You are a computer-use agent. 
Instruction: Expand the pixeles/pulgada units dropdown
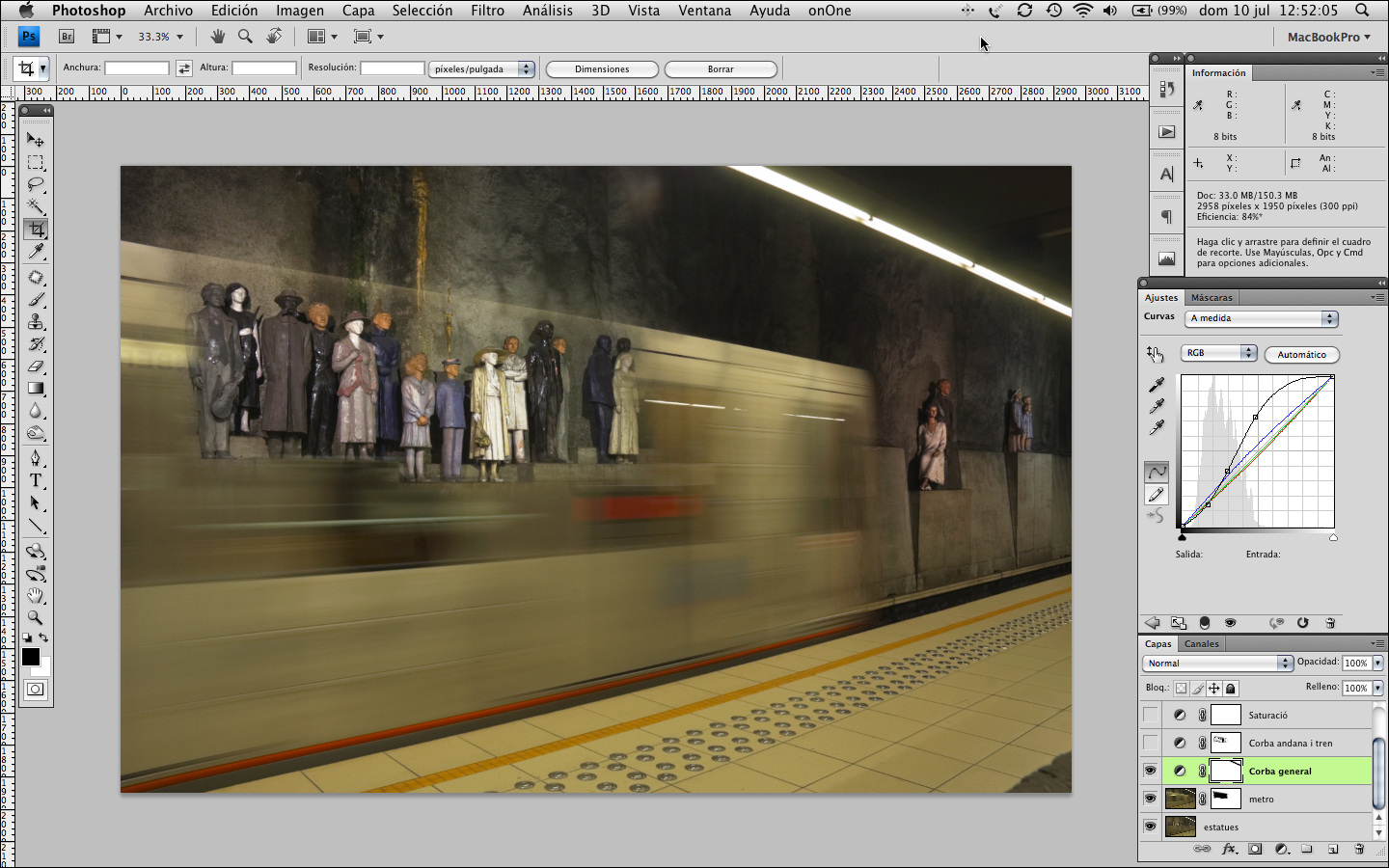pyautogui.click(x=481, y=69)
